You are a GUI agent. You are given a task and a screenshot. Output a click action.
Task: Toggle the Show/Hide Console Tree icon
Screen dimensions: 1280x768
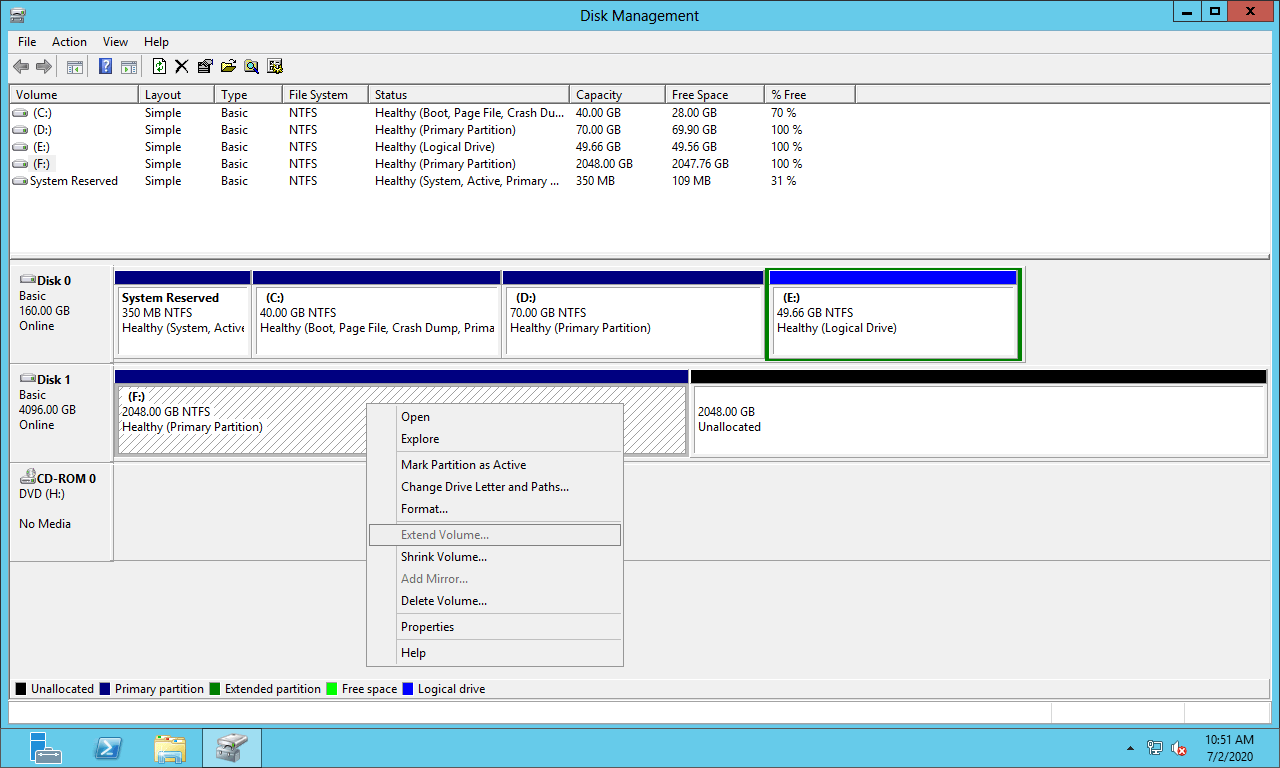point(74,67)
